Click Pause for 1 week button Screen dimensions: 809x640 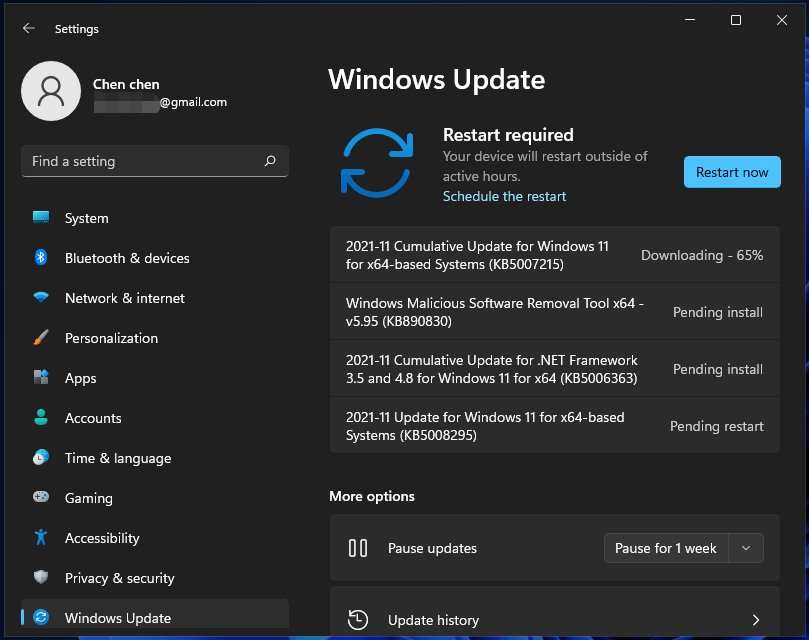pos(666,548)
